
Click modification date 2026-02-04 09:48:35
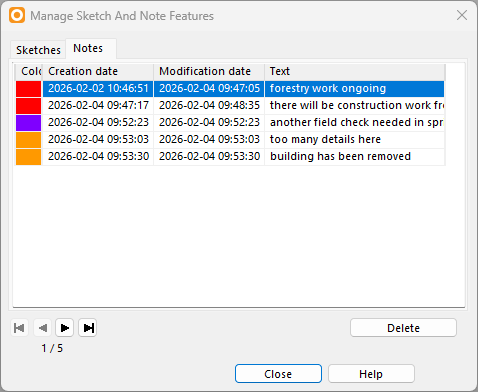[x=209, y=106]
